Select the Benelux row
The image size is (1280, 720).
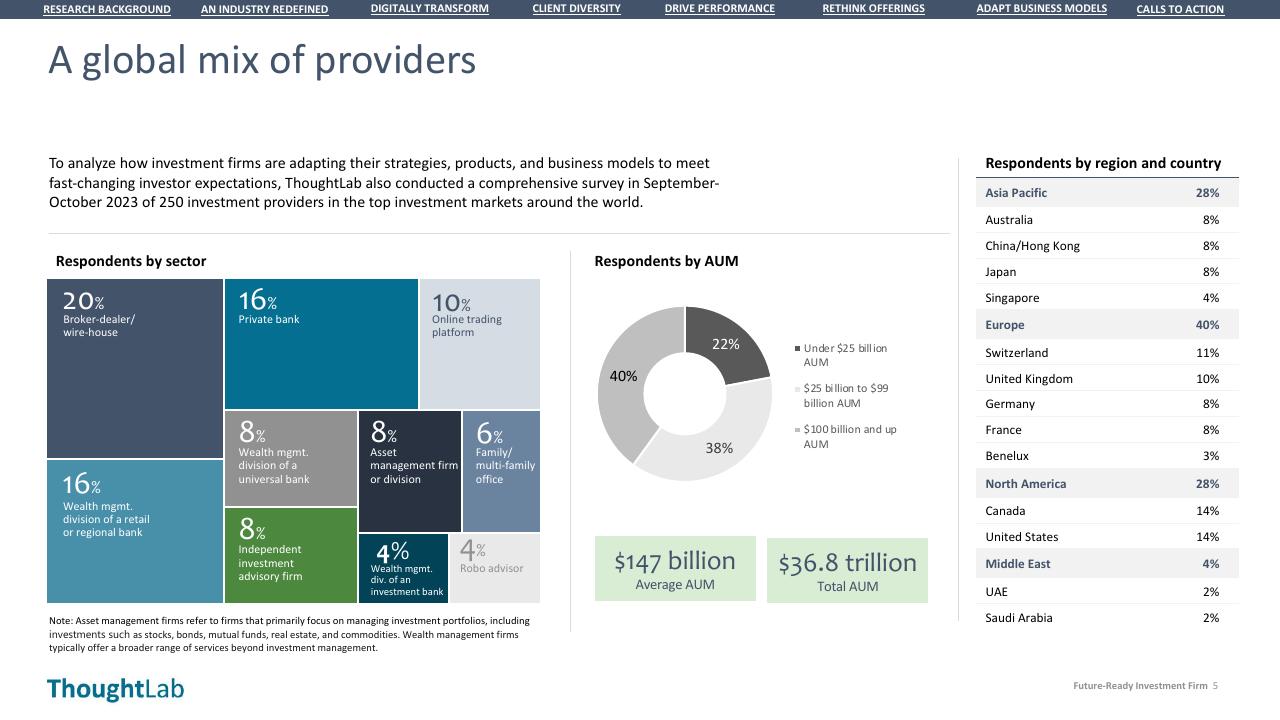[x=1107, y=456]
